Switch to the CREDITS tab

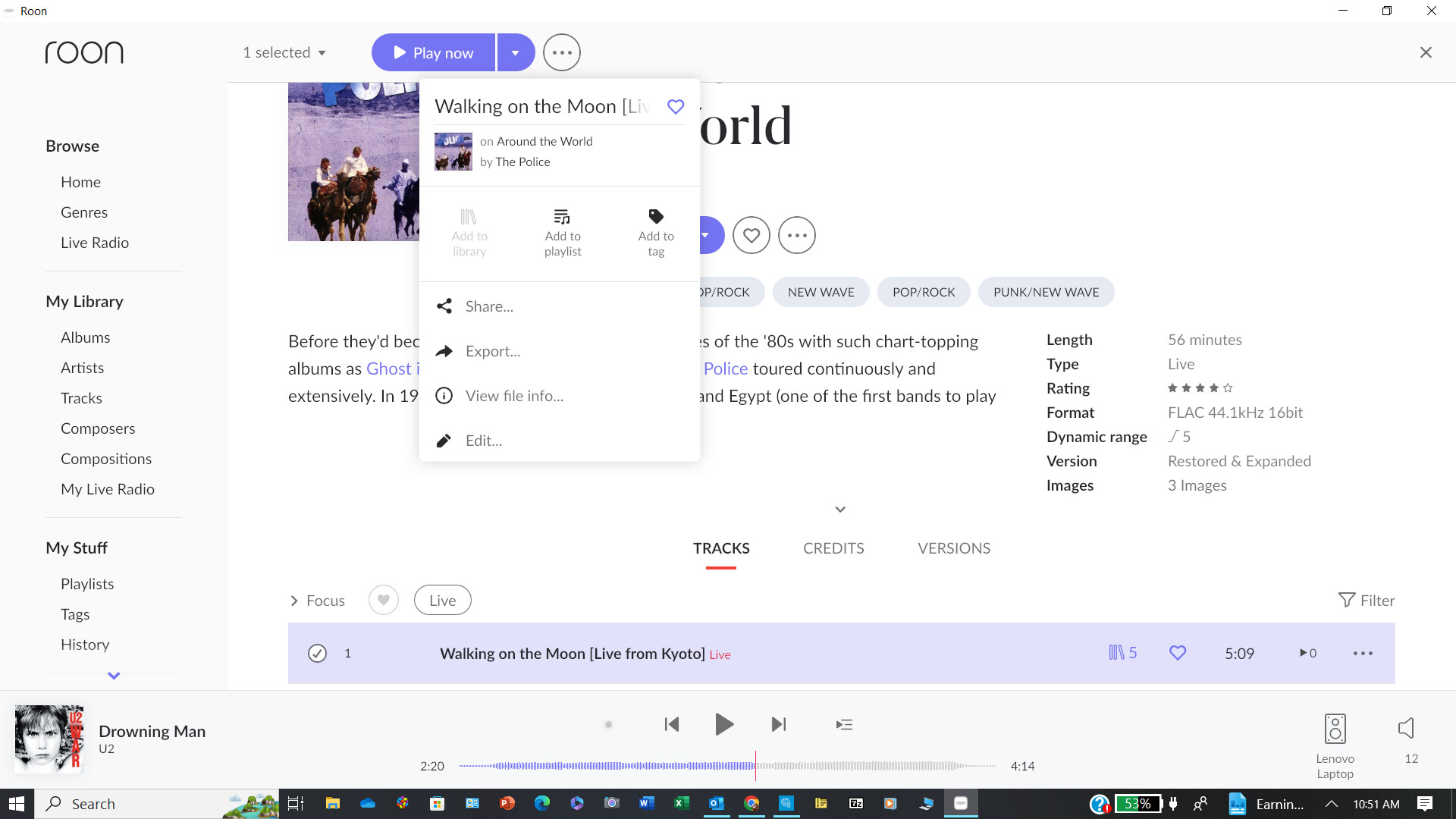click(833, 548)
